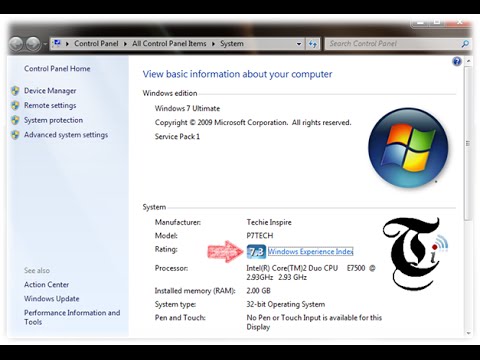Screen dimensions: 480x360
Task: Click the vertical scrollbar thumb
Action: point(468,143)
